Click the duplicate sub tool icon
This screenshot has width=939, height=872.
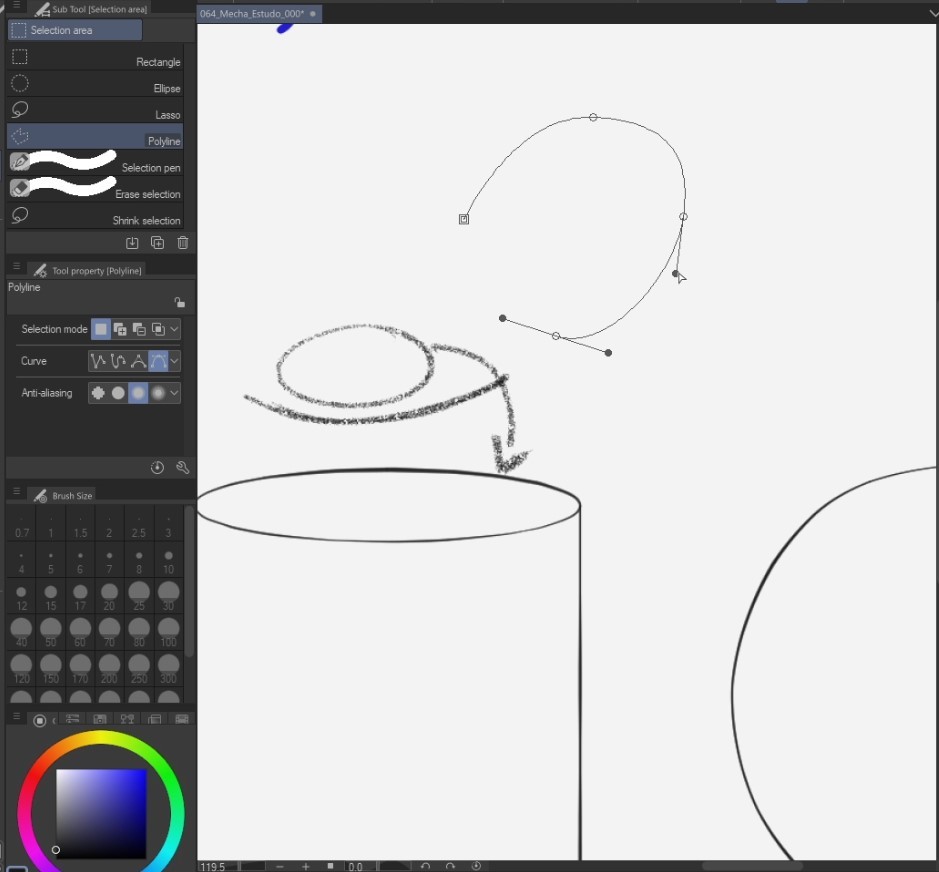pyautogui.click(x=157, y=243)
